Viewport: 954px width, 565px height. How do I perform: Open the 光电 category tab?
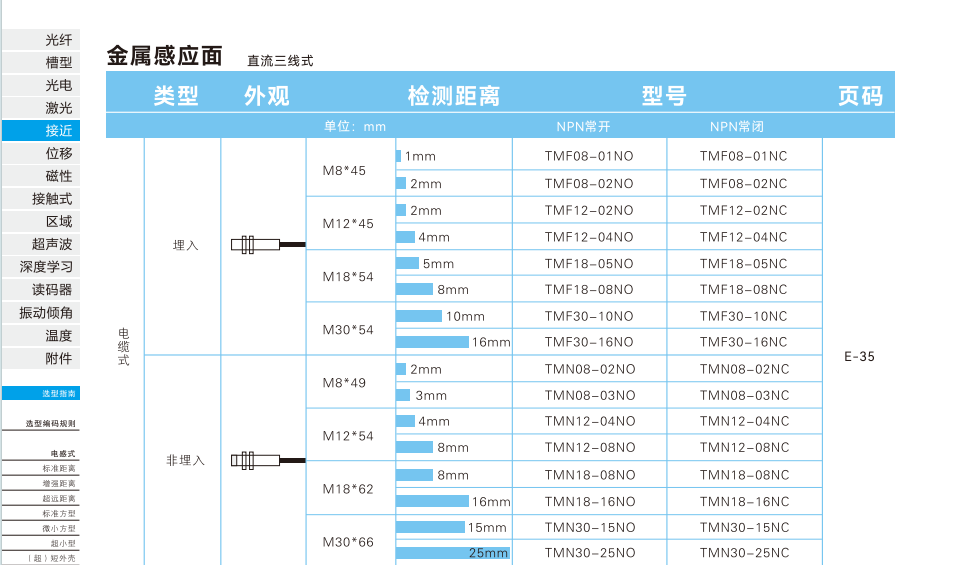58,85
